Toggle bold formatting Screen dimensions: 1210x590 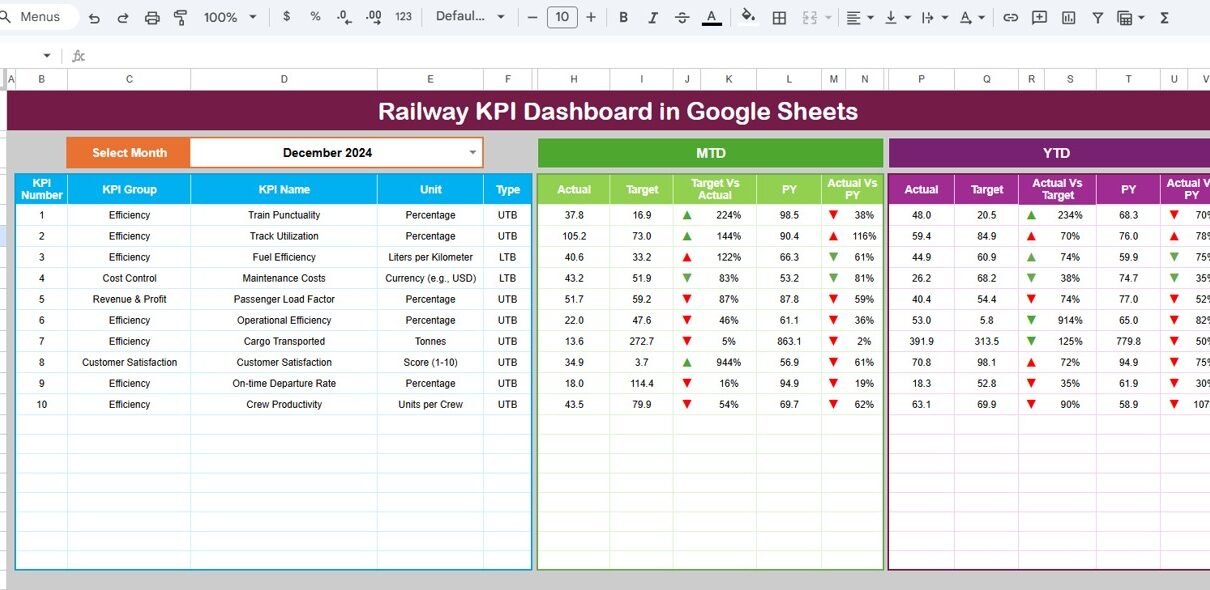(x=624, y=17)
